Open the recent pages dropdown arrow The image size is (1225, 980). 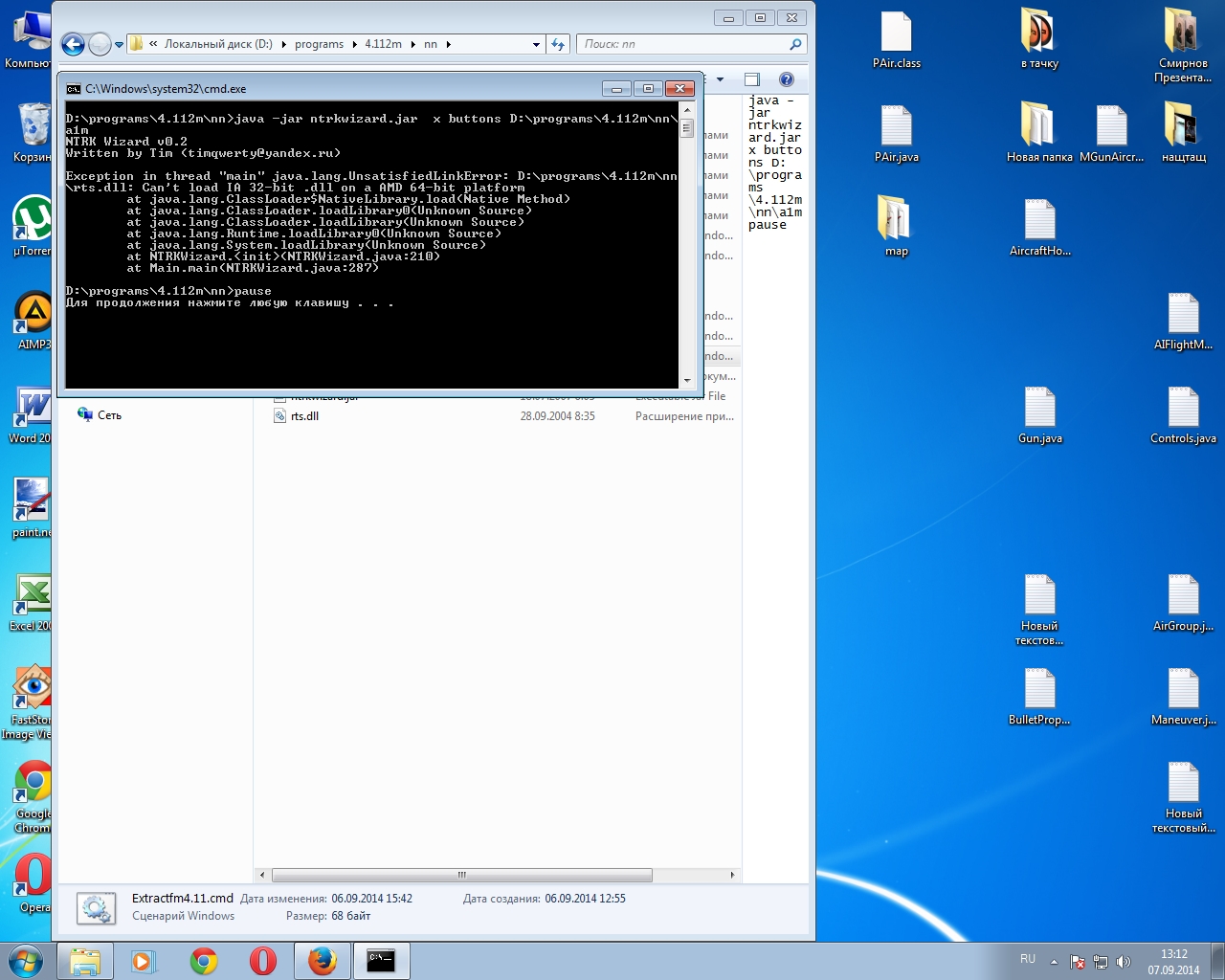point(120,44)
